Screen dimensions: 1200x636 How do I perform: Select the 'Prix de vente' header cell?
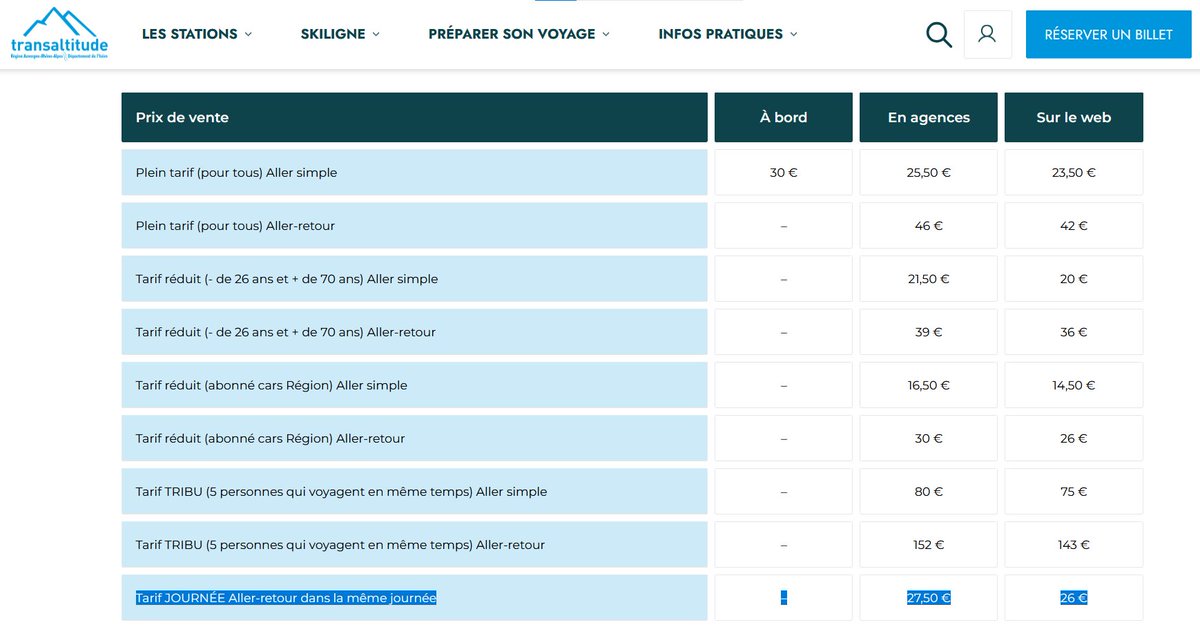pos(414,117)
